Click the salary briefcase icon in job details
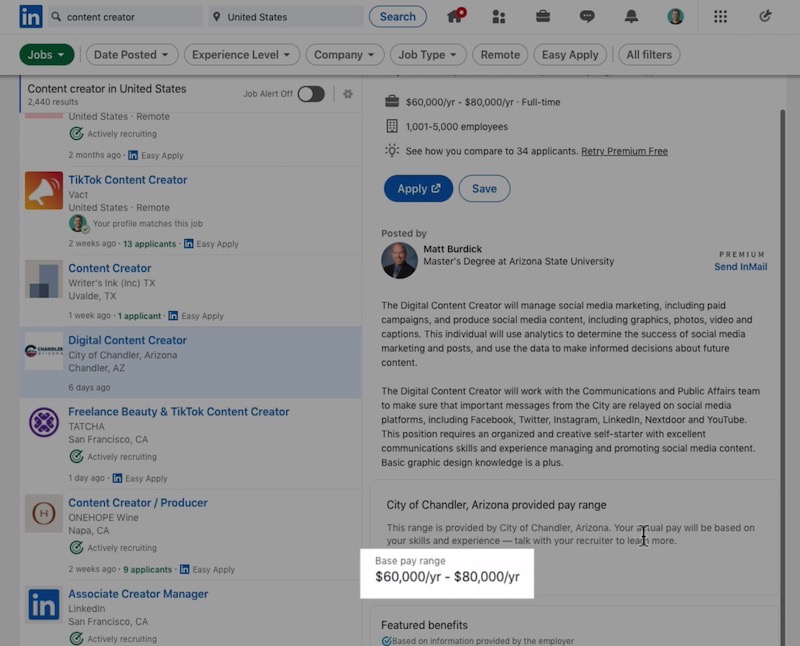The width and height of the screenshot is (800, 646). 392,102
